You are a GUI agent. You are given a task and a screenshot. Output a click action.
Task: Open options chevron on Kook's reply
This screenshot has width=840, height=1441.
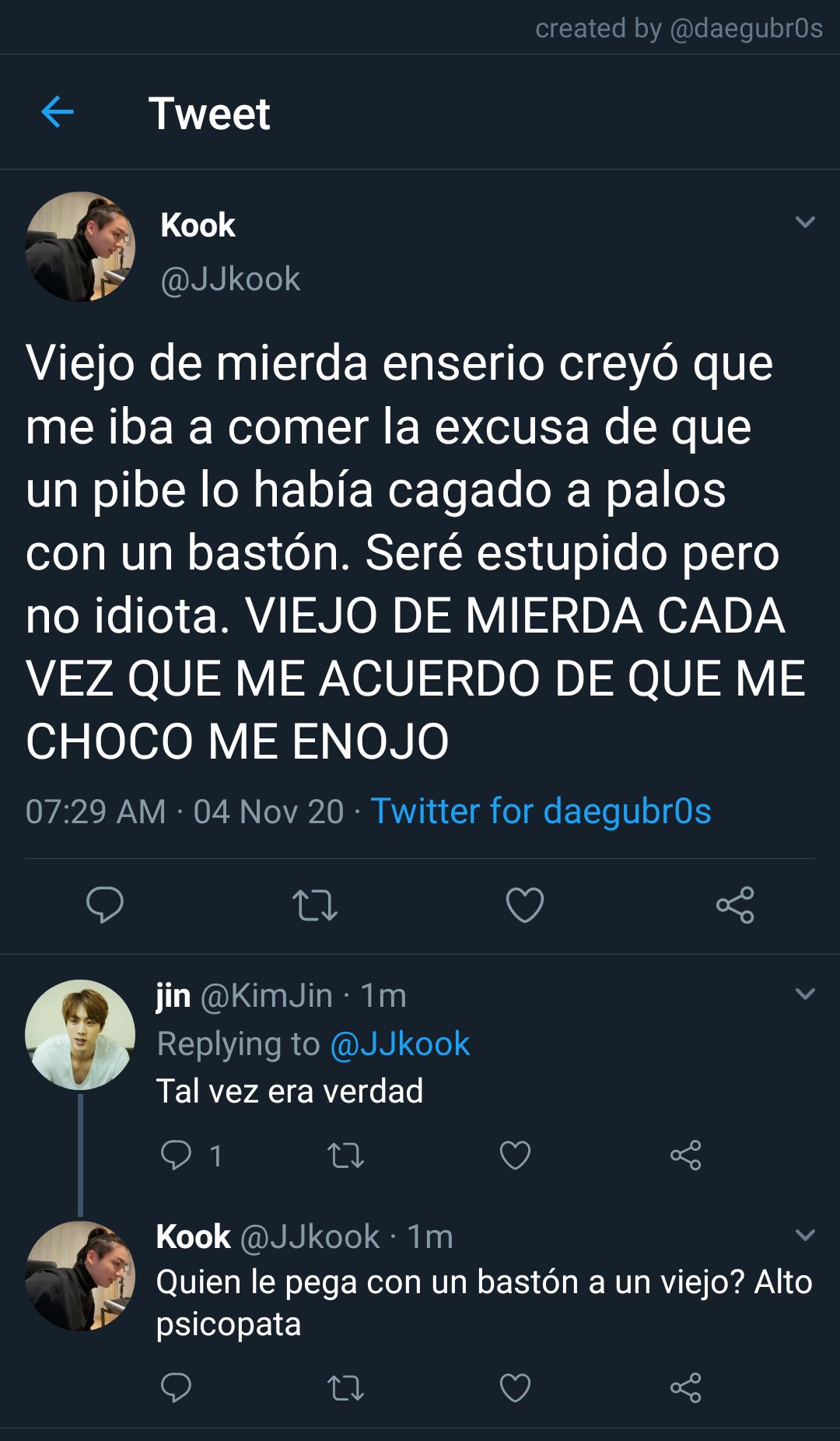806,1235
